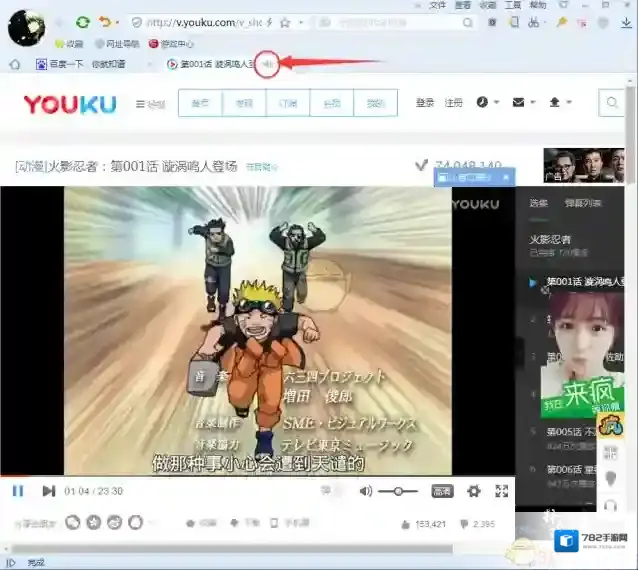The image size is (638, 570).
Task: Play 第005话 in episode list
Action: [570, 432]
